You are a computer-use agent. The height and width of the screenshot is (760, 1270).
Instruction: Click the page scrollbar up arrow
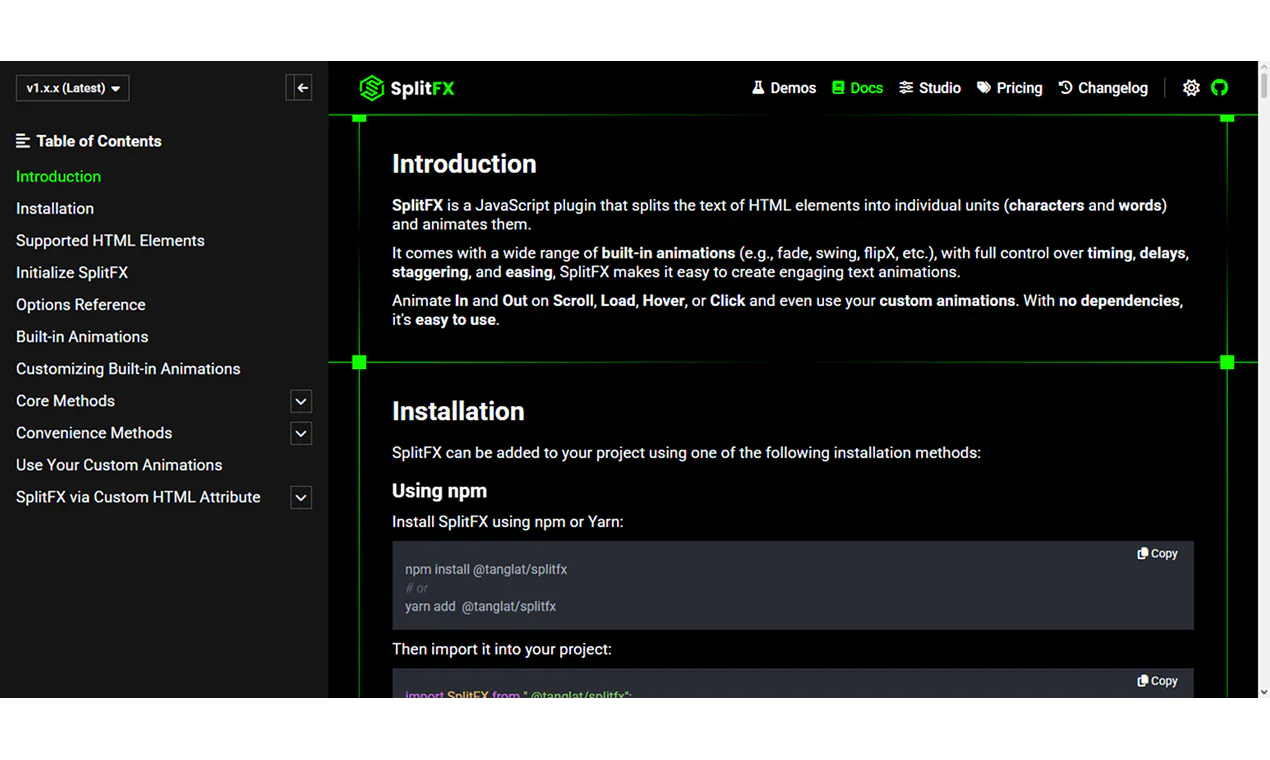(x=1264, y=68)
